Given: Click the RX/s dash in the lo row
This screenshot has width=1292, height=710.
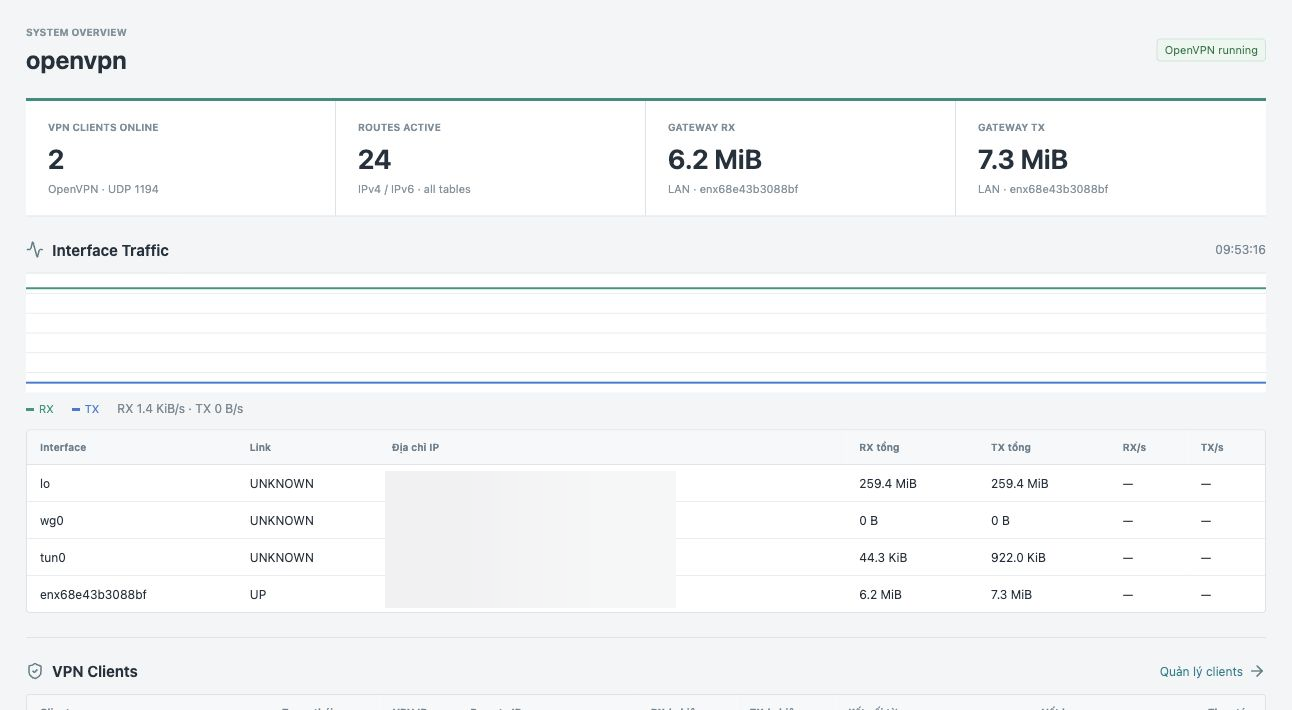Looking at the screenshot, I should [1128, 484].
